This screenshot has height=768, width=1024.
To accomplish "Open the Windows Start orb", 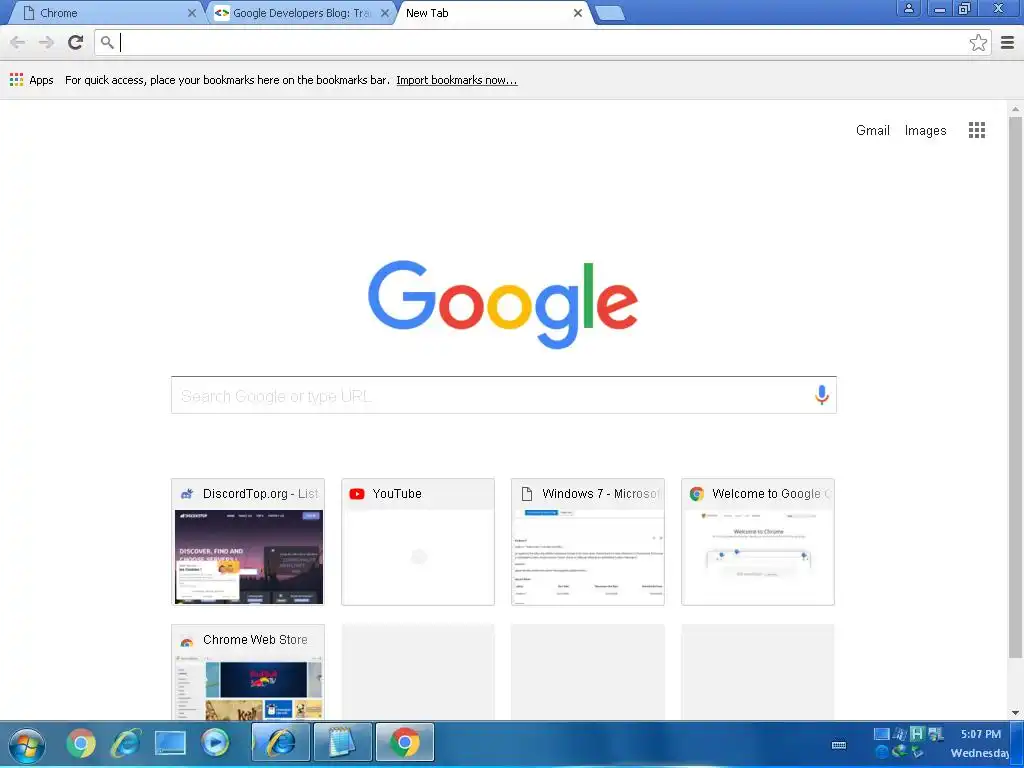I will [x=27, y=744].
